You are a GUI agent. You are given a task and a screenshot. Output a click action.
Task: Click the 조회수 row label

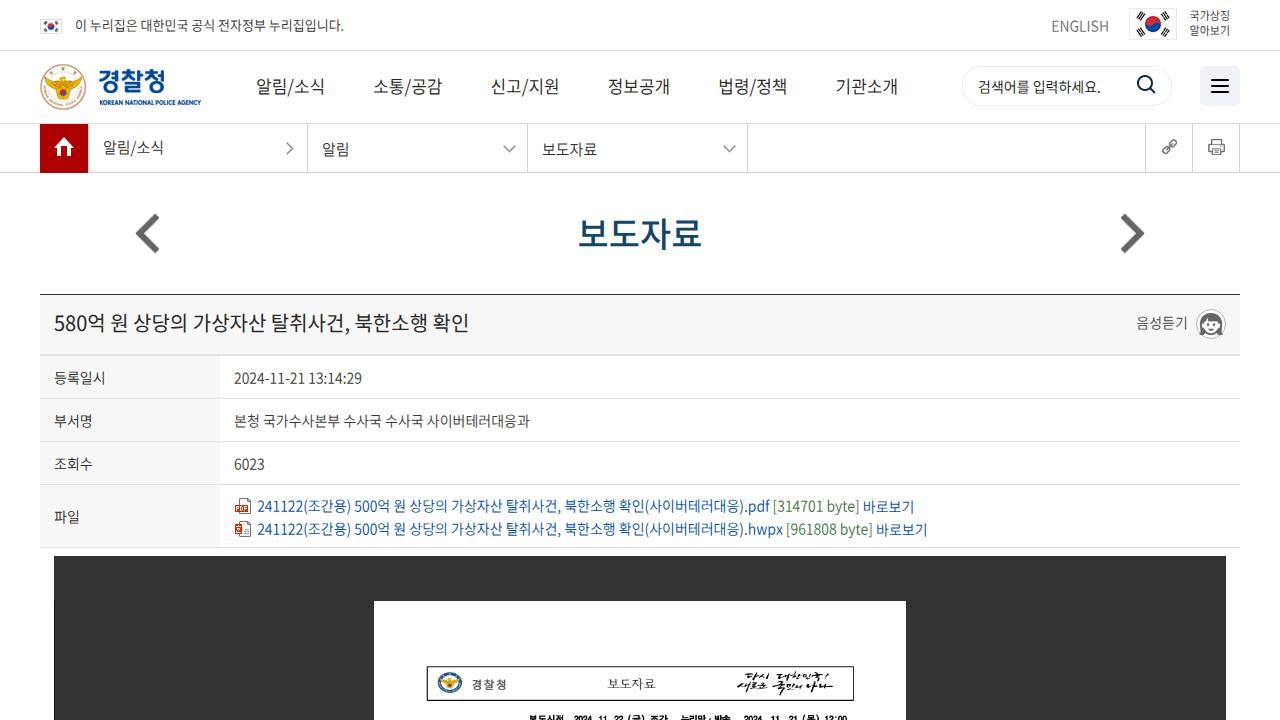73,464
